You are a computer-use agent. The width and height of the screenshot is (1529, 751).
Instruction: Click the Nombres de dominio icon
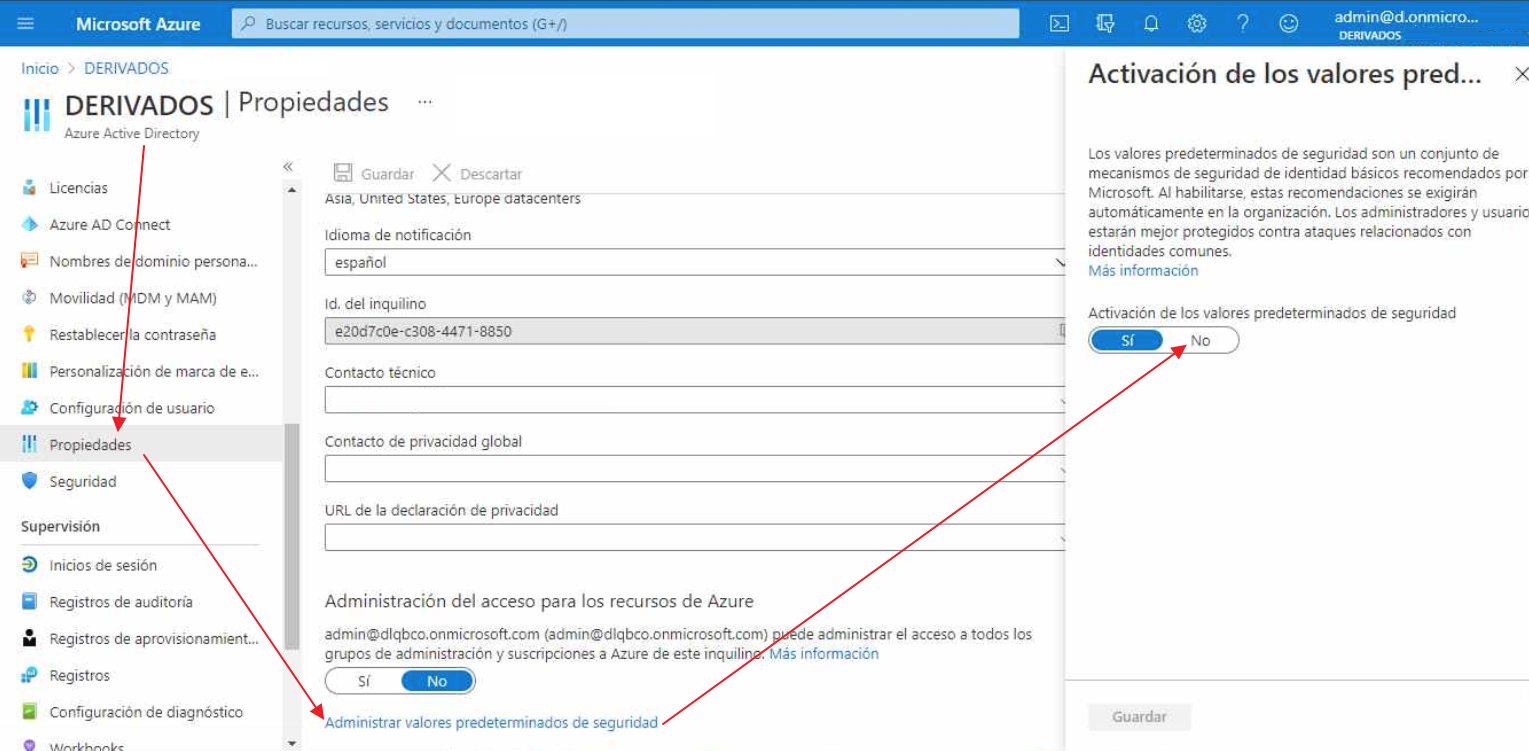coord(29,261)
